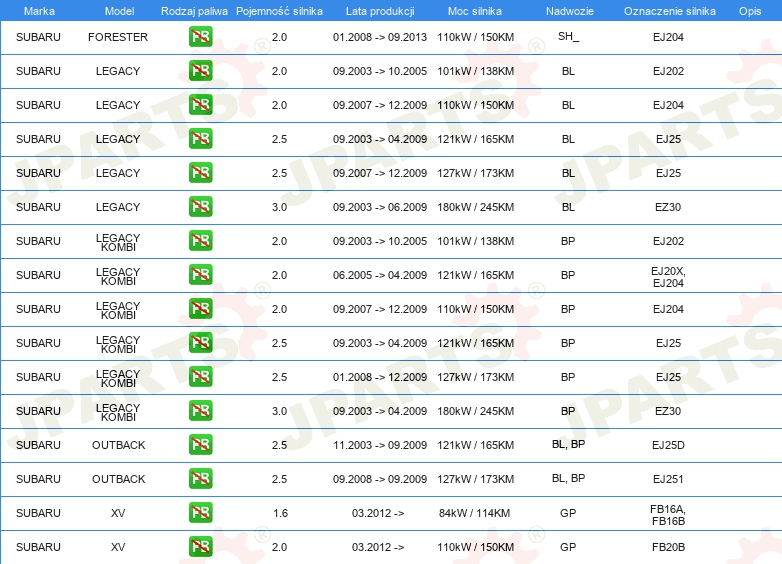Select the Marka column header
This screenshot has height=564, width=782.
(x=39, y=11)
